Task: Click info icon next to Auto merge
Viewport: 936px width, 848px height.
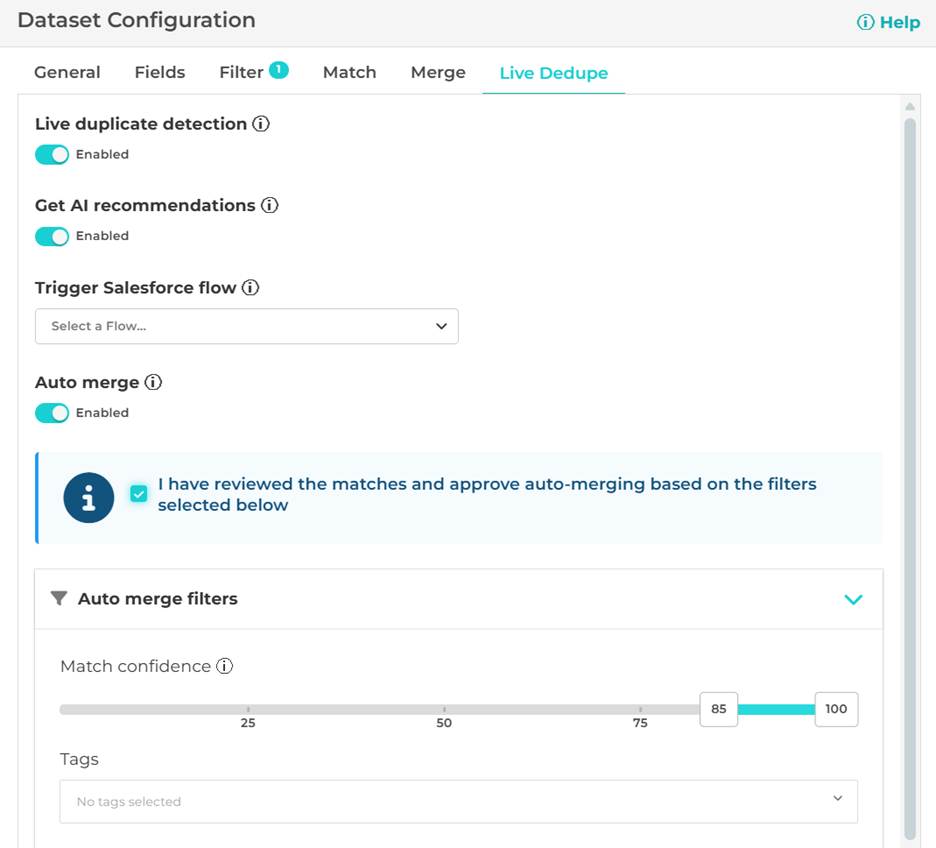Action: coord(153,382)
